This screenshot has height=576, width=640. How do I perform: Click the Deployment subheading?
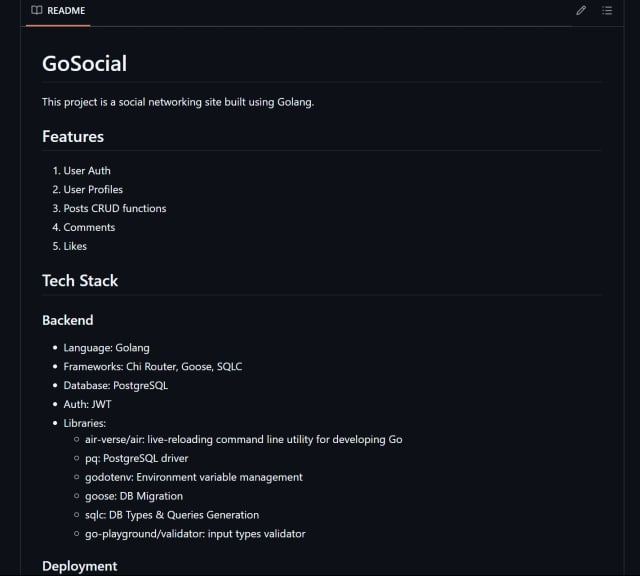coord(80,566)
